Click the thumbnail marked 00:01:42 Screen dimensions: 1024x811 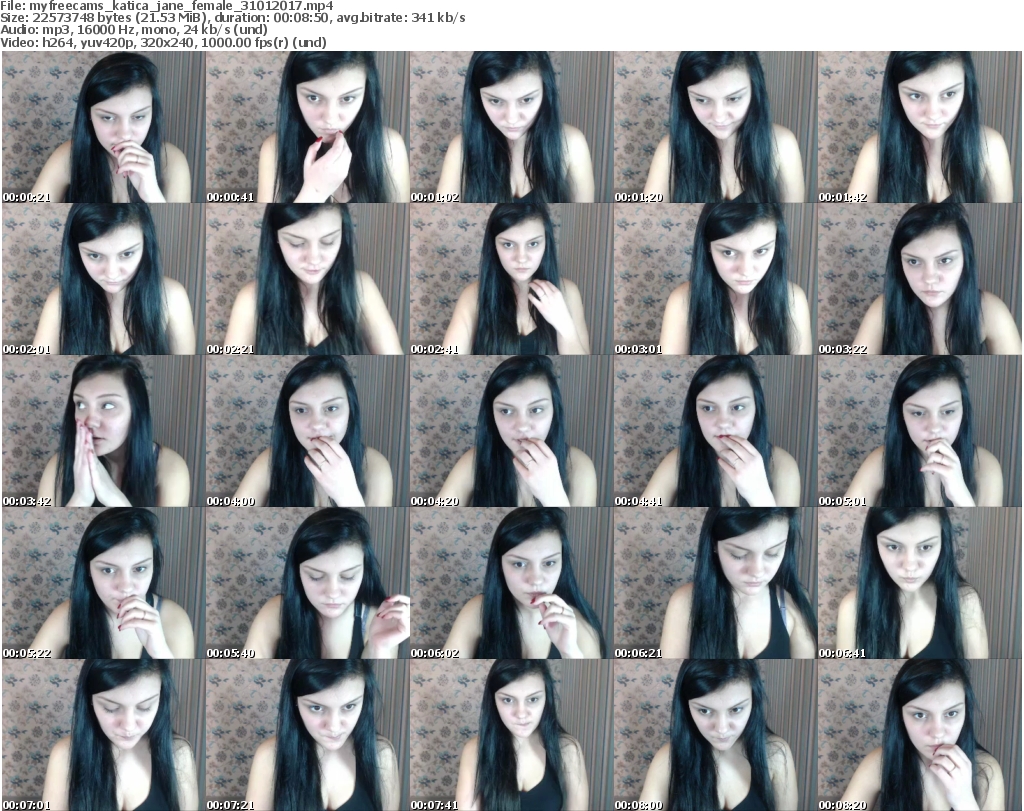(x=919, y=127)
